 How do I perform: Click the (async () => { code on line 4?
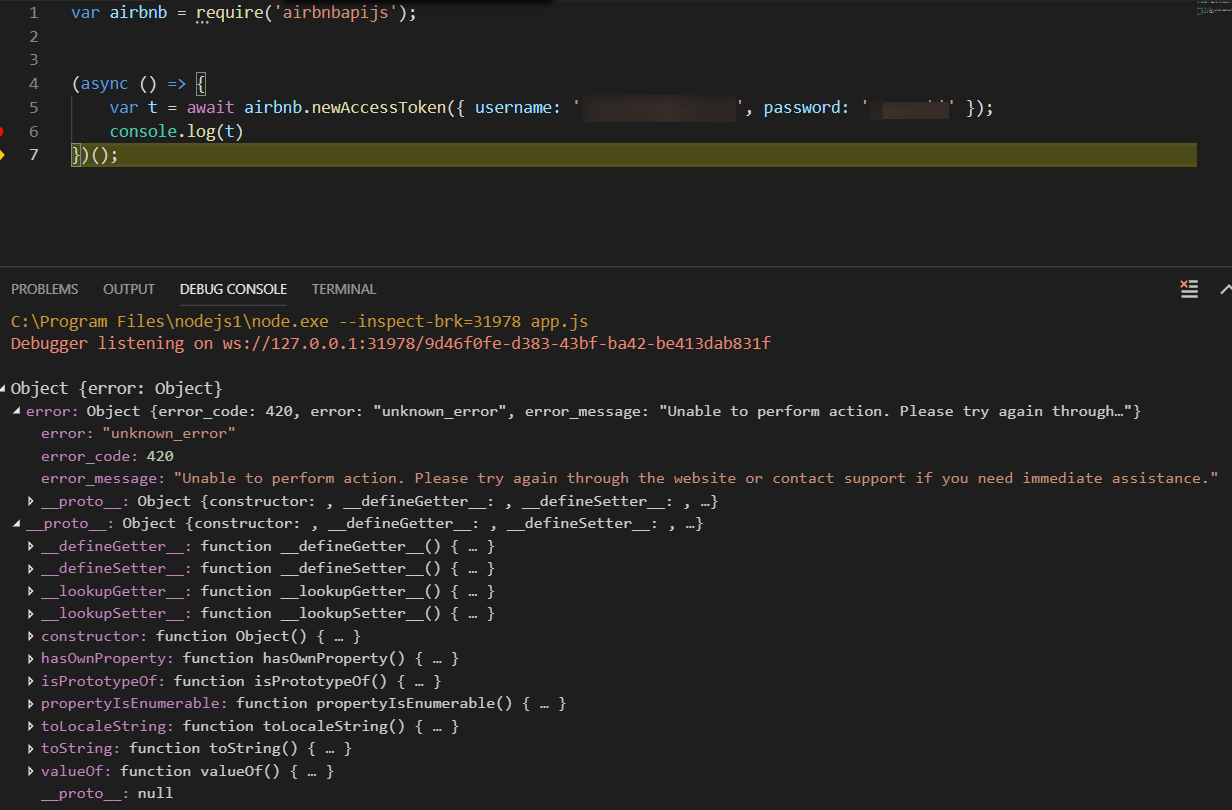coord(139,83)
